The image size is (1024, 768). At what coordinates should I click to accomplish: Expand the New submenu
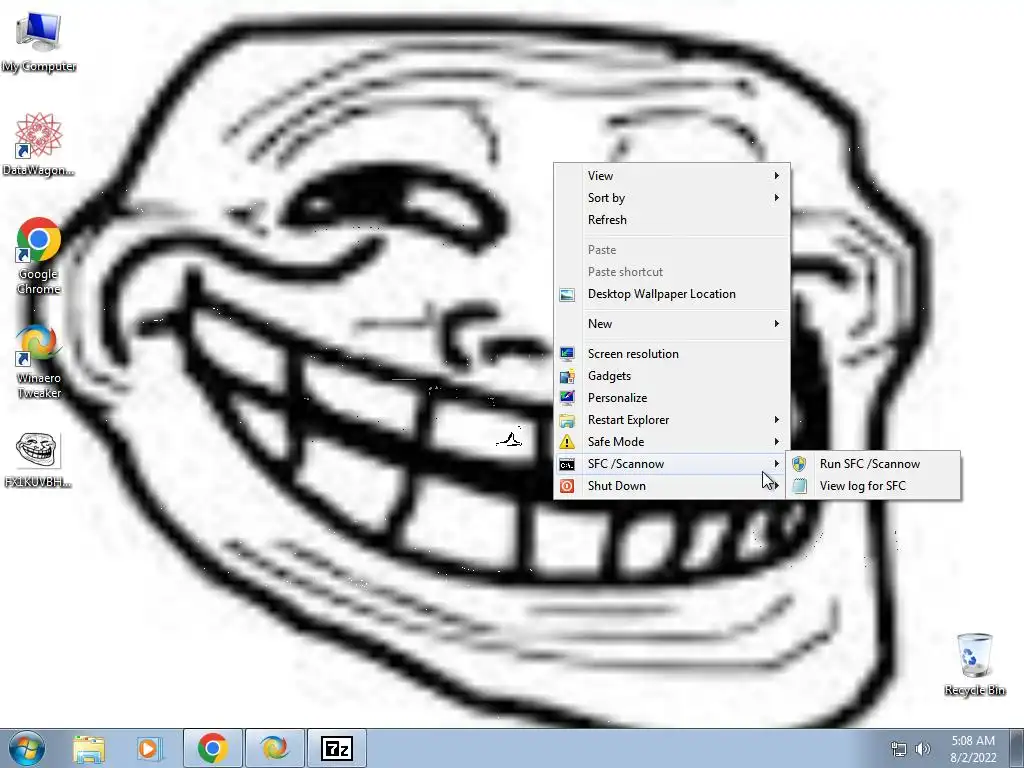click(x=672, y=324)
